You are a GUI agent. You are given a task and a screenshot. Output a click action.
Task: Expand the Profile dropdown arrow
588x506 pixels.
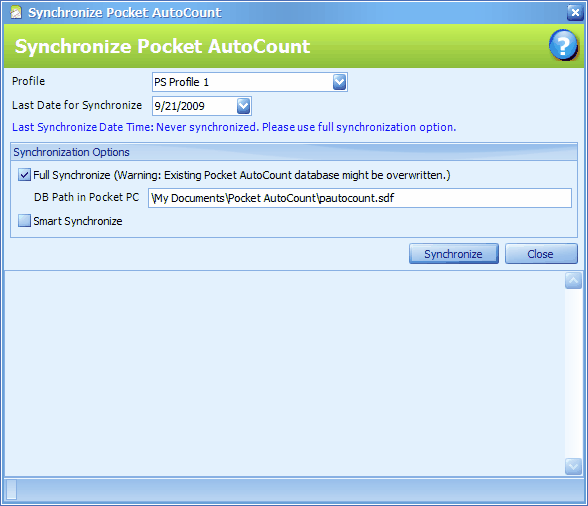pos(339,82)
